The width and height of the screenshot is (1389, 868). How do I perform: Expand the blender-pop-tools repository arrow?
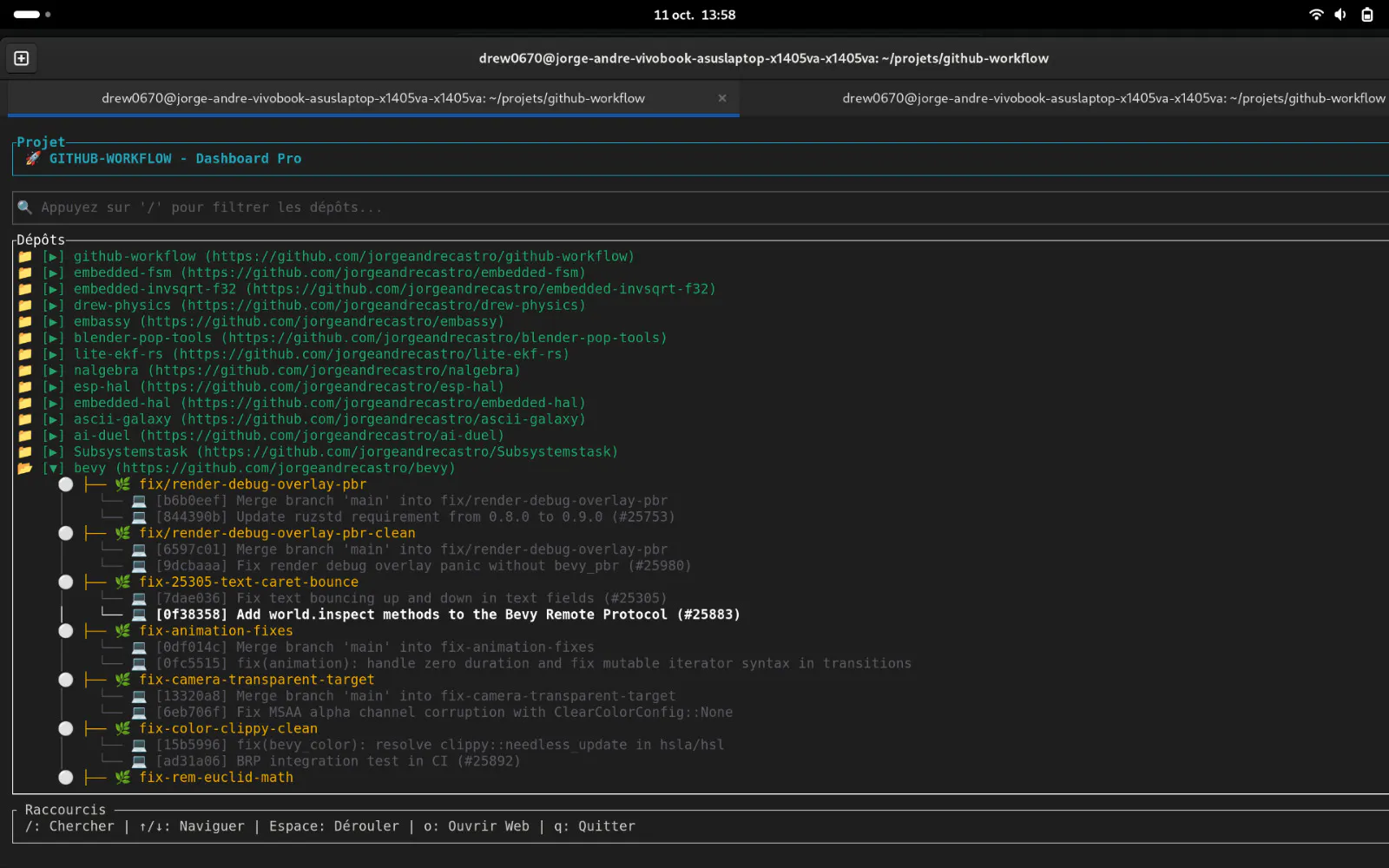point(54,338)
